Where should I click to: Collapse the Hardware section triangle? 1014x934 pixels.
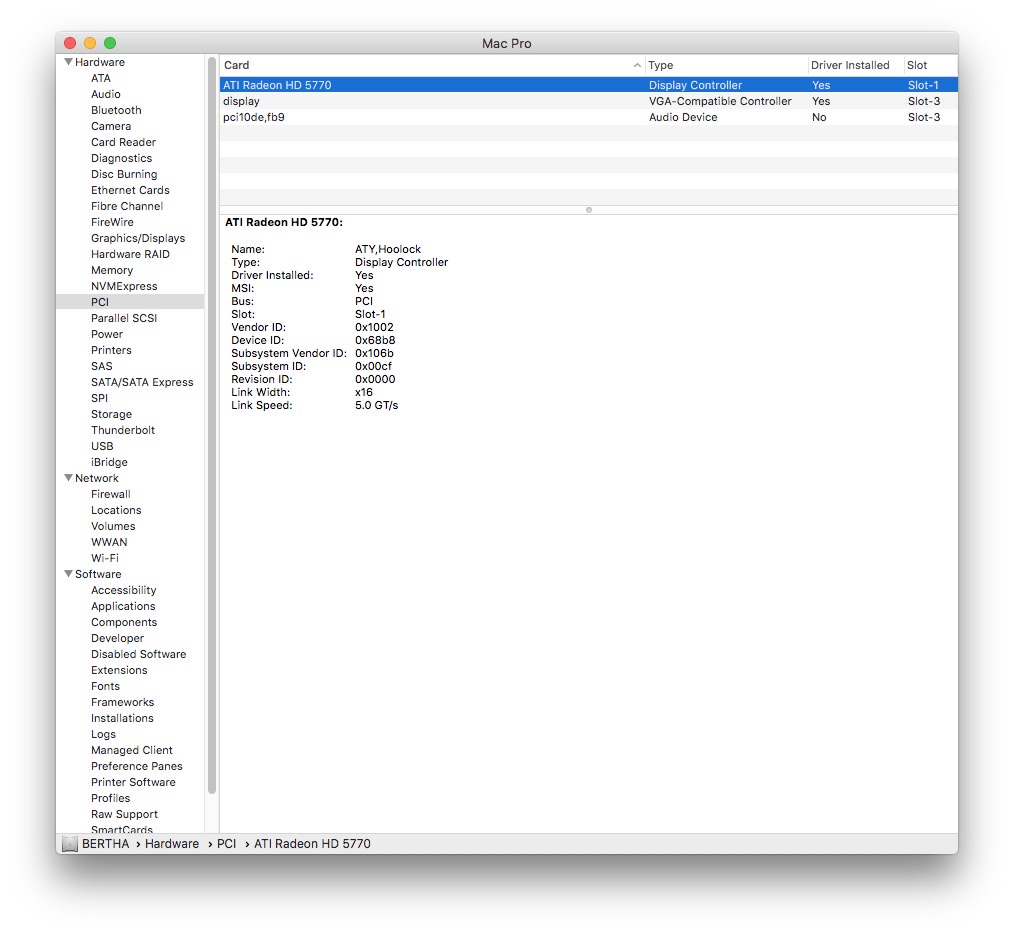(68, 62)
